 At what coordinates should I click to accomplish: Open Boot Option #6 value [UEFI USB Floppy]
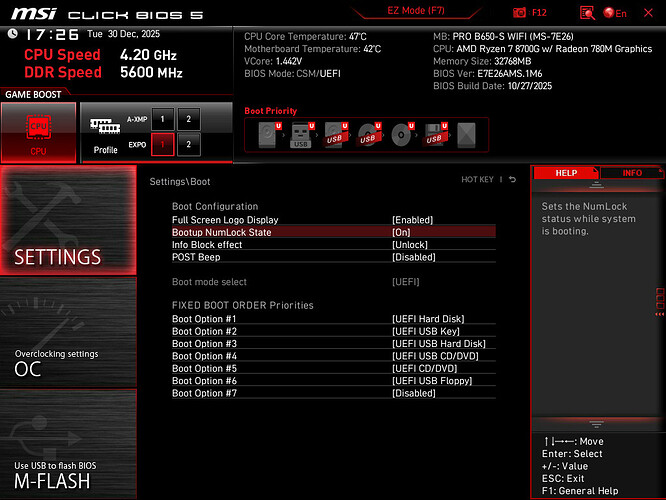tap(432, 381)
